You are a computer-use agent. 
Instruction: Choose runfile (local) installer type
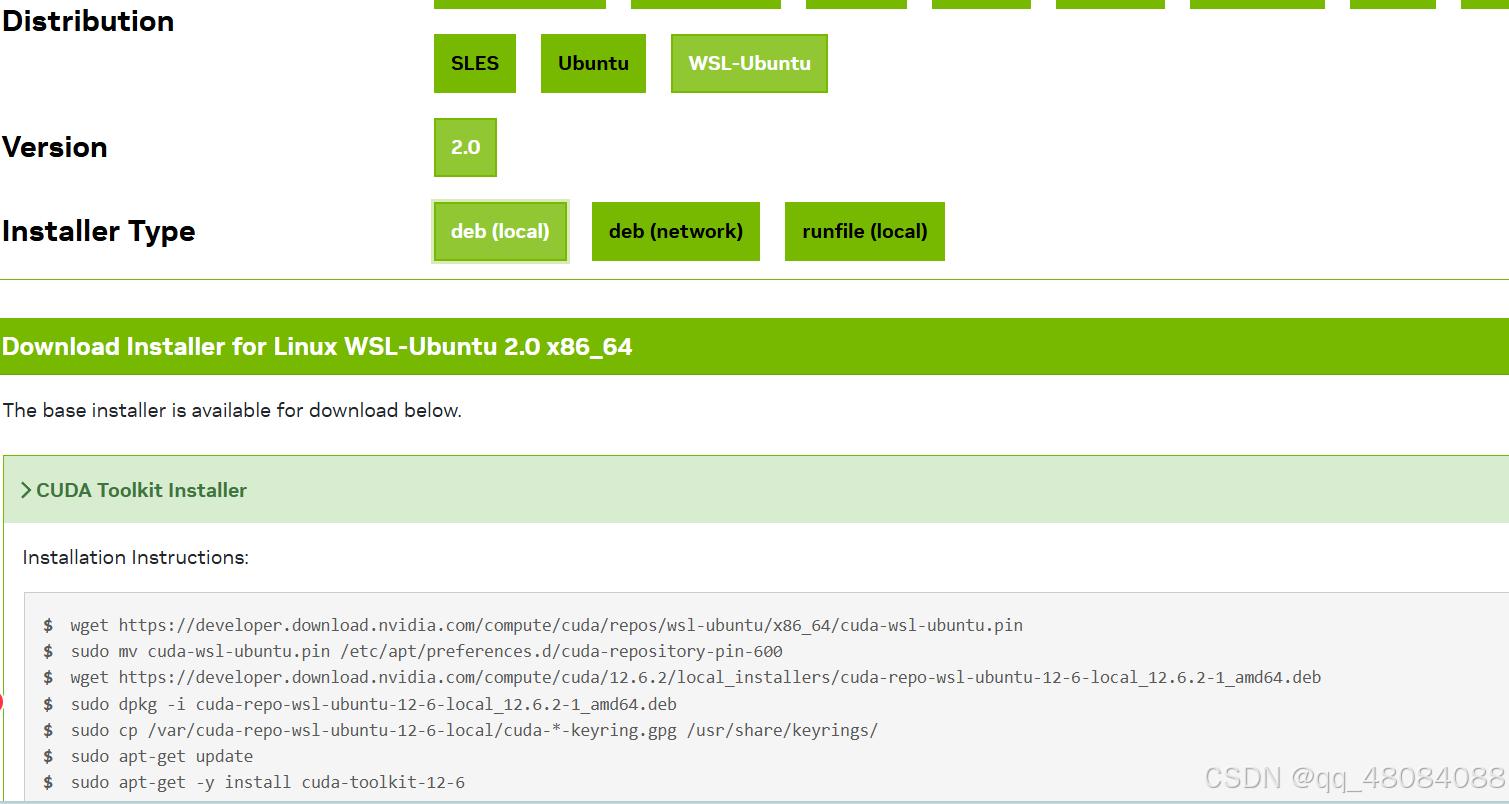(x=865, y=231)
